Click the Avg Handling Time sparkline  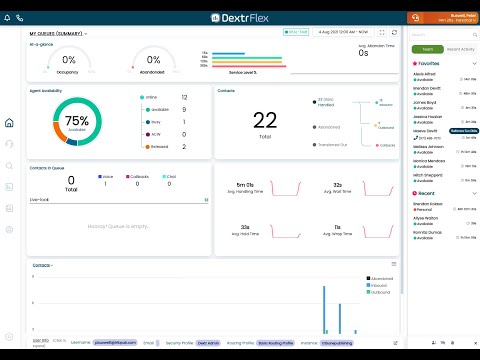(285, 188)
